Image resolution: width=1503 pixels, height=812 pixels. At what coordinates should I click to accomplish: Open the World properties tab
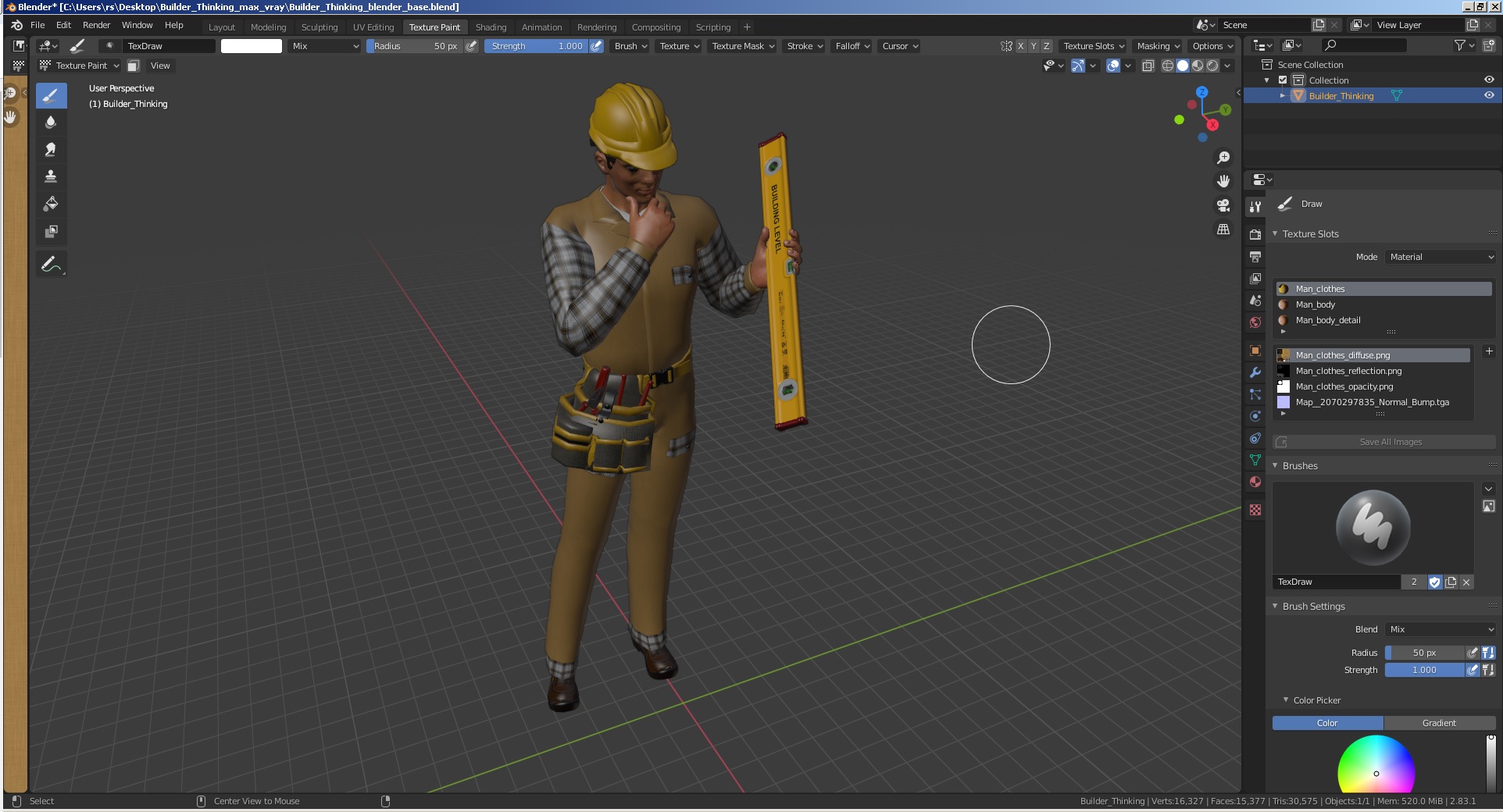click(x=1255, y=322)
